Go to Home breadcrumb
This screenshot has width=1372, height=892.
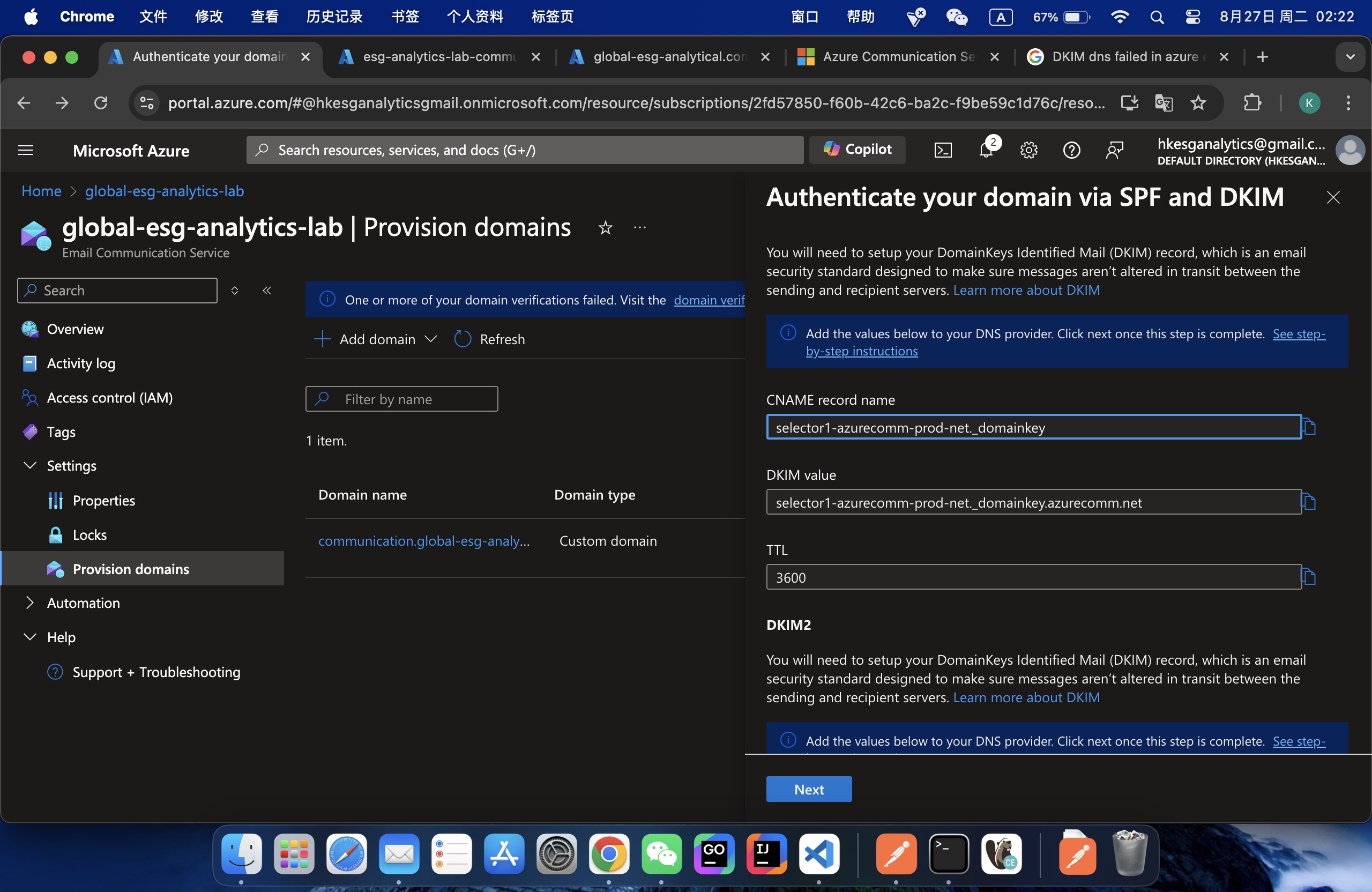(41, 191)
